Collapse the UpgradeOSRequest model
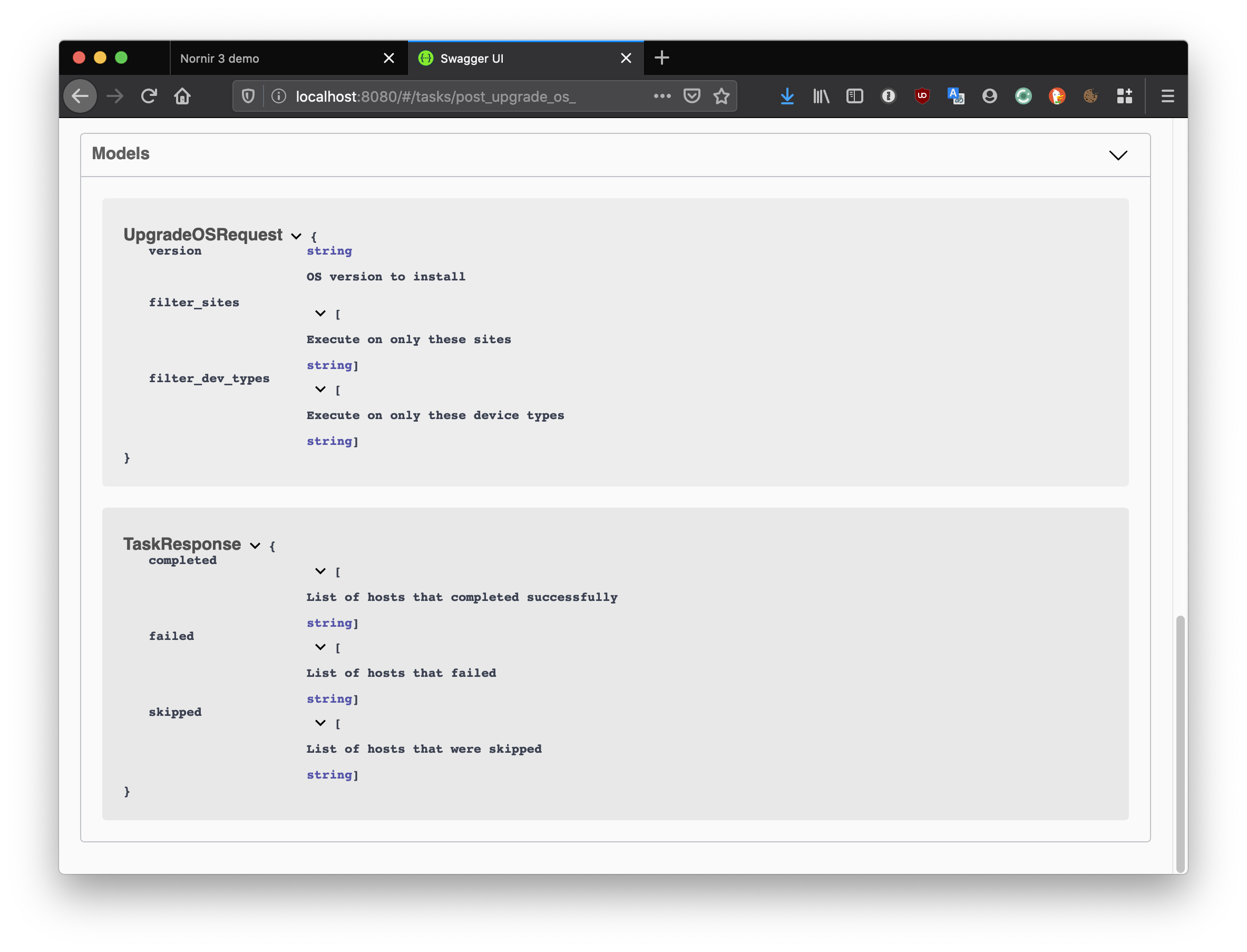Image resolution: width=1247 pixels, height=952 pixels. click(x=296, y=236)
